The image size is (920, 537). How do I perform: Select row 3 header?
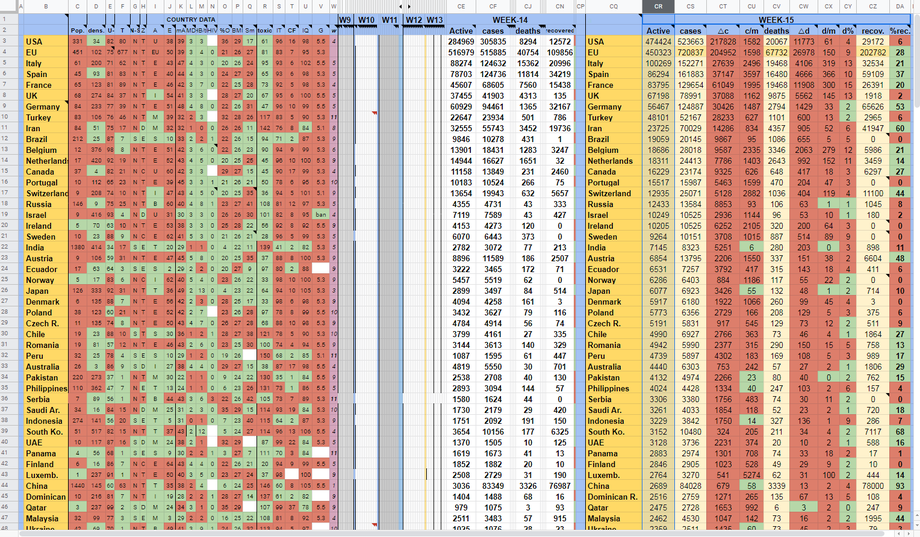pos(9,42)
